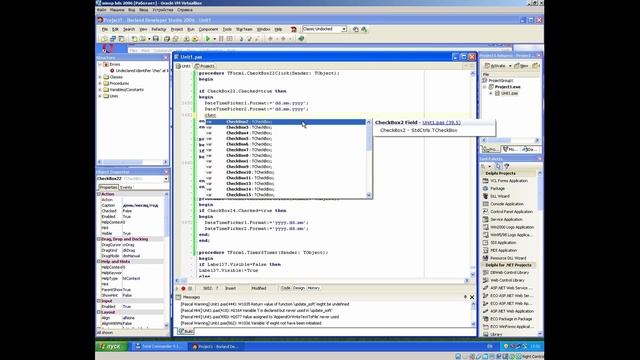Switch to Events tab in Object Inspector
The height and width of the screenshot is (360, 640).
click(126, 187)
